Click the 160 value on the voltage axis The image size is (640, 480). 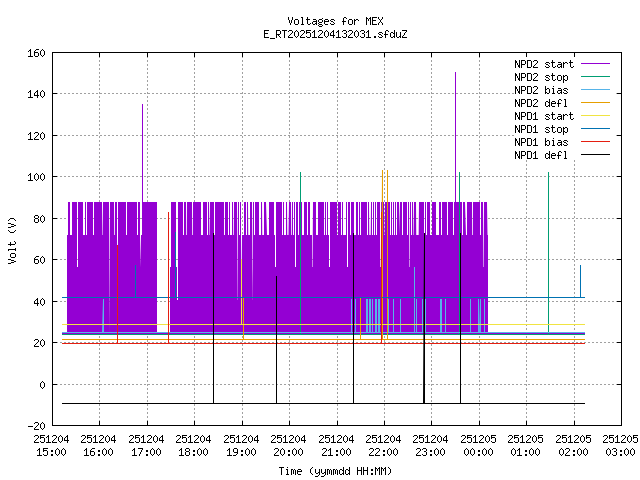coord(35,52)
